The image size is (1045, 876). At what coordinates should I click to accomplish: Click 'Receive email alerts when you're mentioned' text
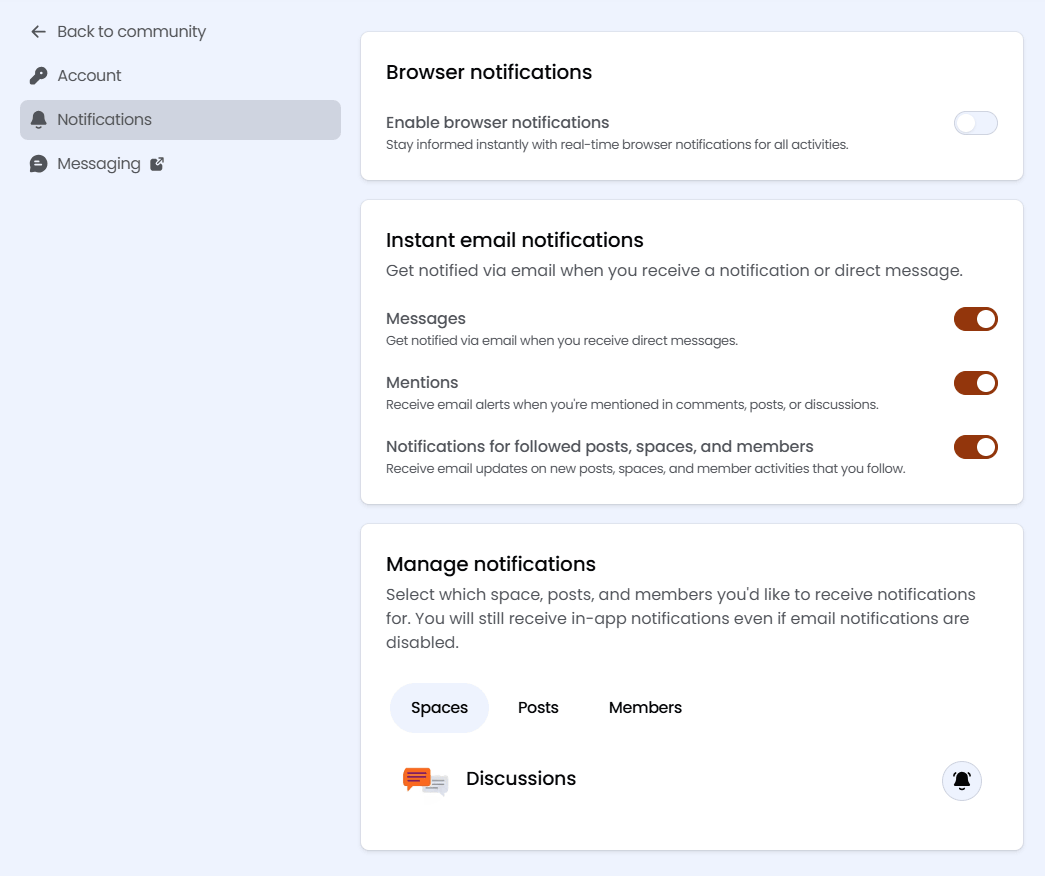pos(632,405)
